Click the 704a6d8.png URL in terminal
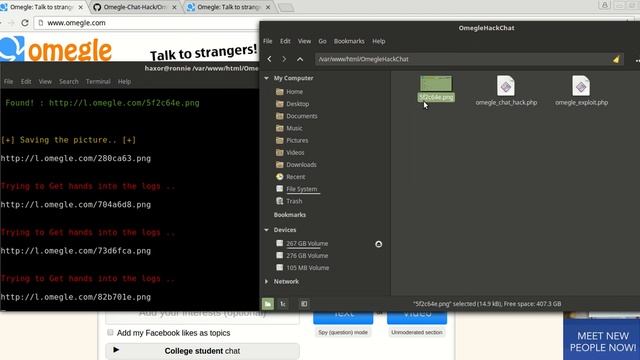The width and height of the screenshot is (640, 360). click(x=76, y=204)
